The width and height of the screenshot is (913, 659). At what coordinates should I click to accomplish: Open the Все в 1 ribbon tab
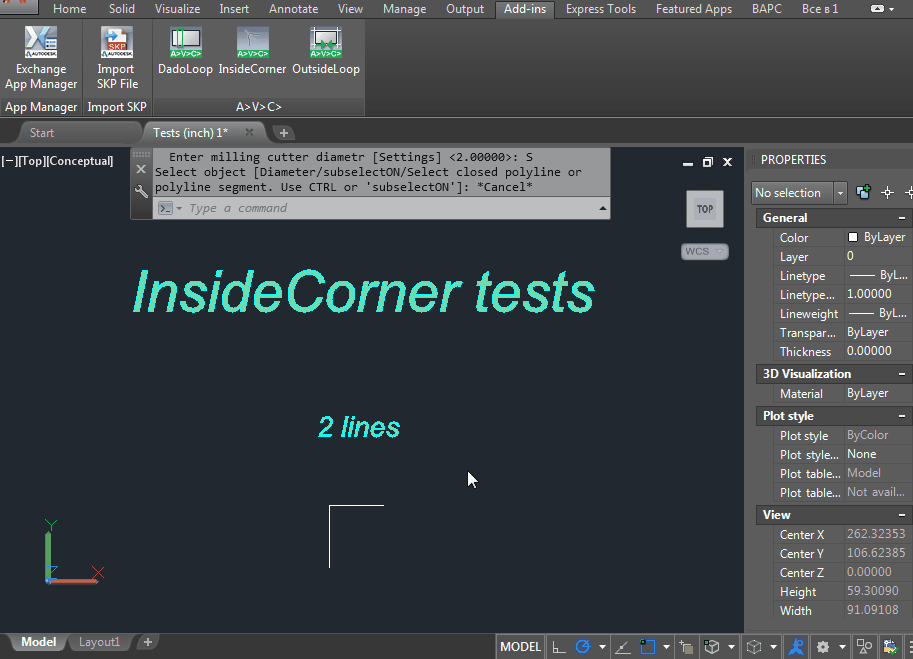820,9
